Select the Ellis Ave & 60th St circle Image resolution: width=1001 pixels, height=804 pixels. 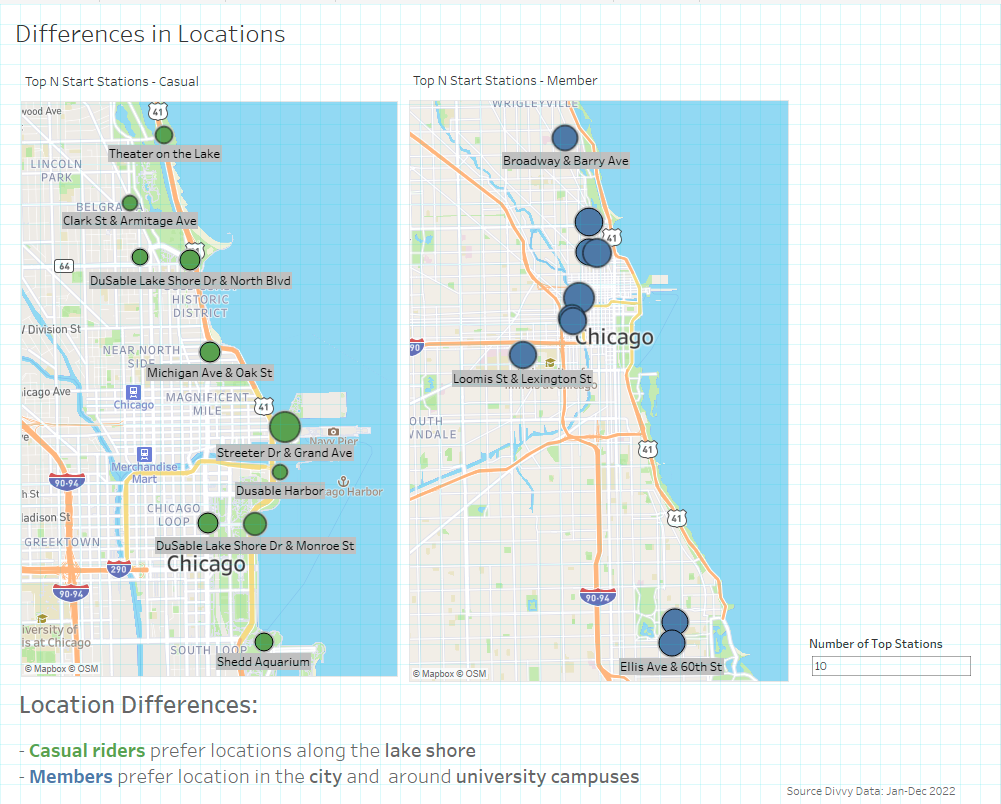(x=672, y=643)
